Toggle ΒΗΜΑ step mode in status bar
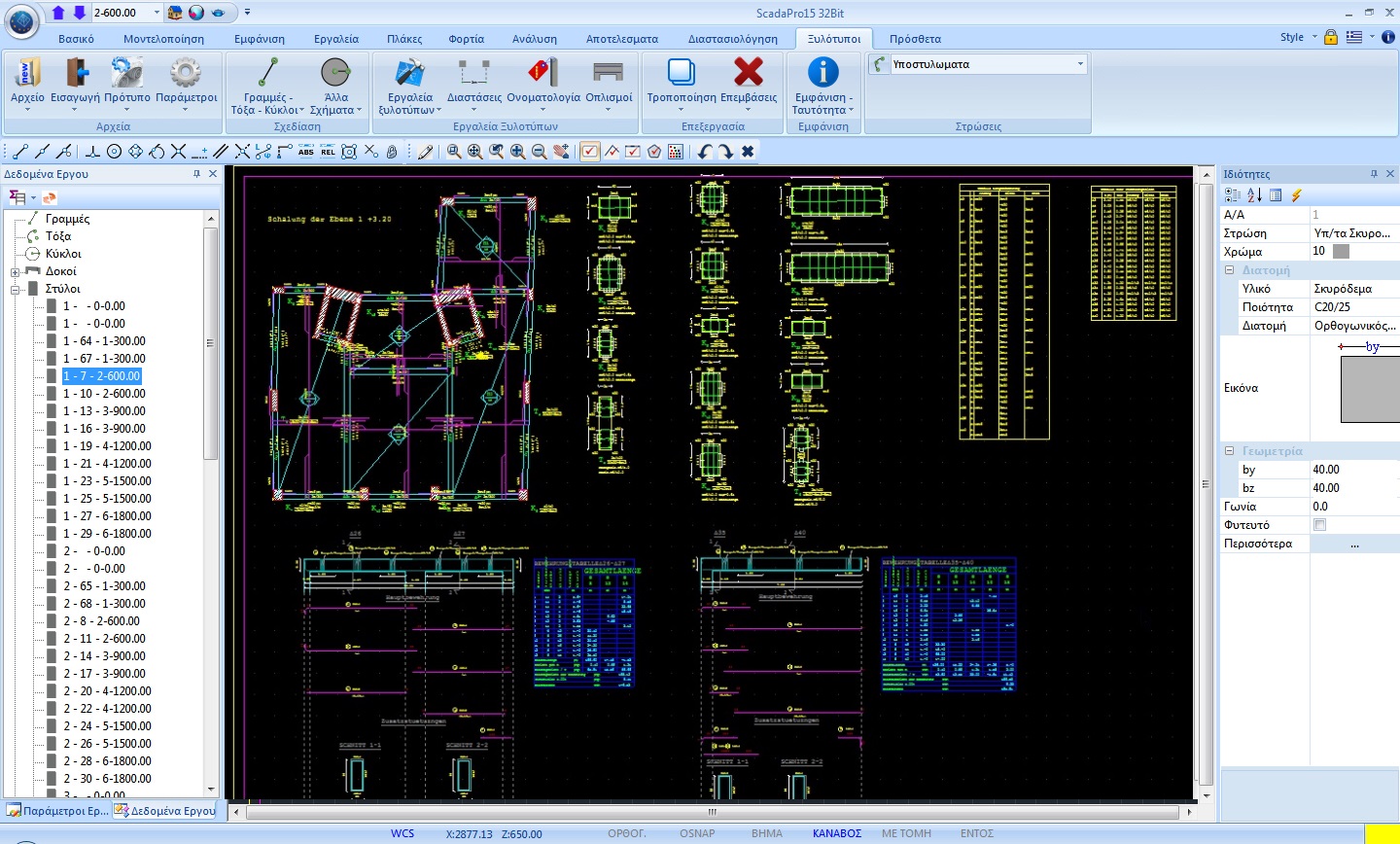This screenshot has height=844, width=1400. tap(766, 833)
